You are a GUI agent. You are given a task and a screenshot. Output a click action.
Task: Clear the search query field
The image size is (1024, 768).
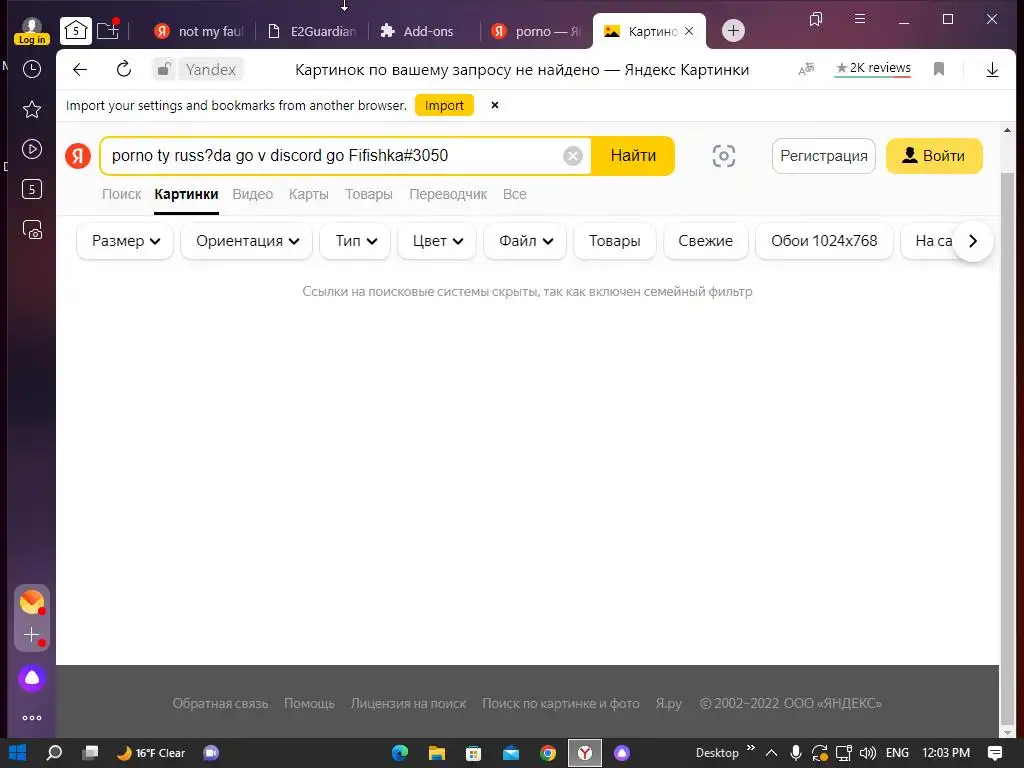point(573,156)
